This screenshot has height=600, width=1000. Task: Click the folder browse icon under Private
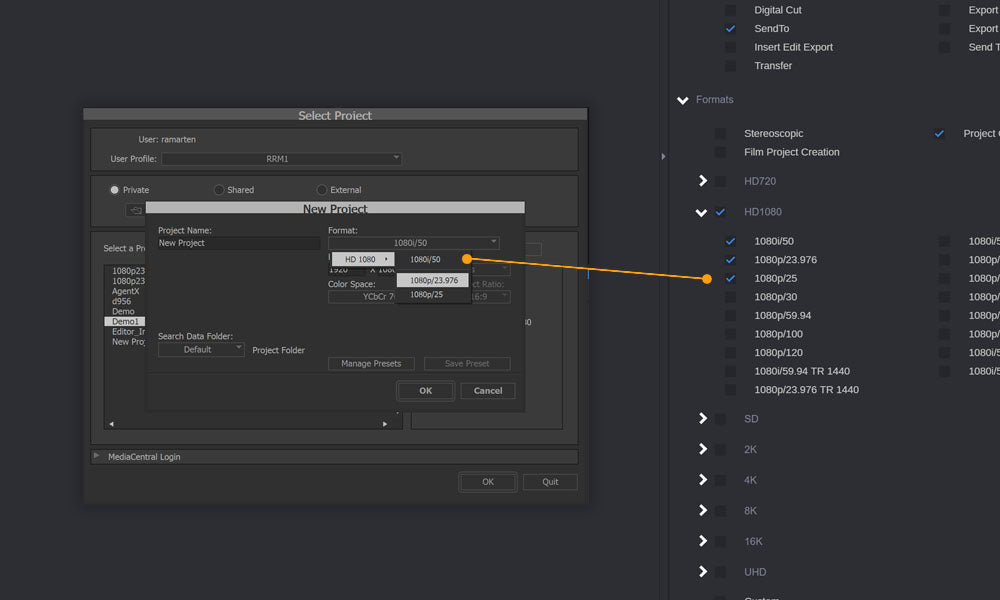pos(134,210)
